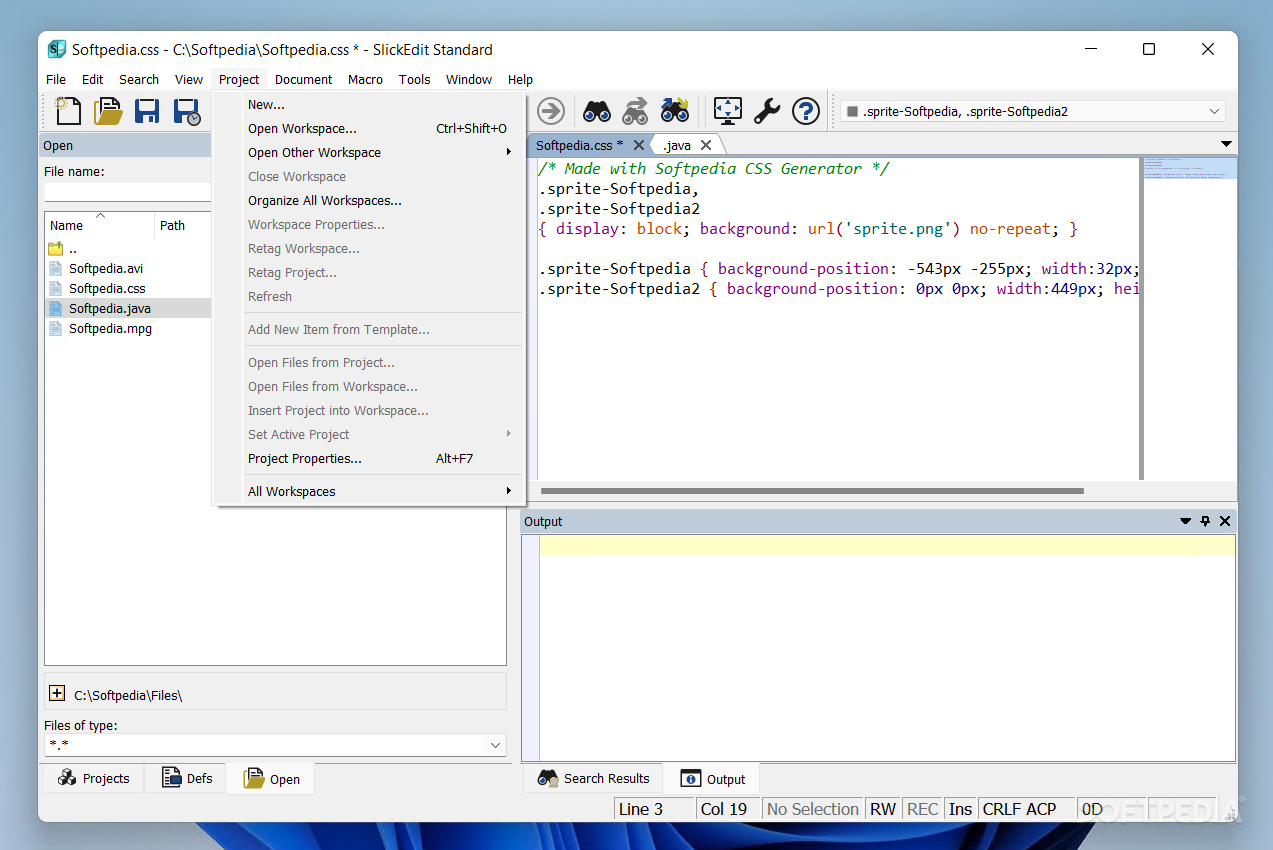The width and height of the screenshot is (1273, 850).
Task: Click the editor horizontal scrollbar
Action: [812, 491]
